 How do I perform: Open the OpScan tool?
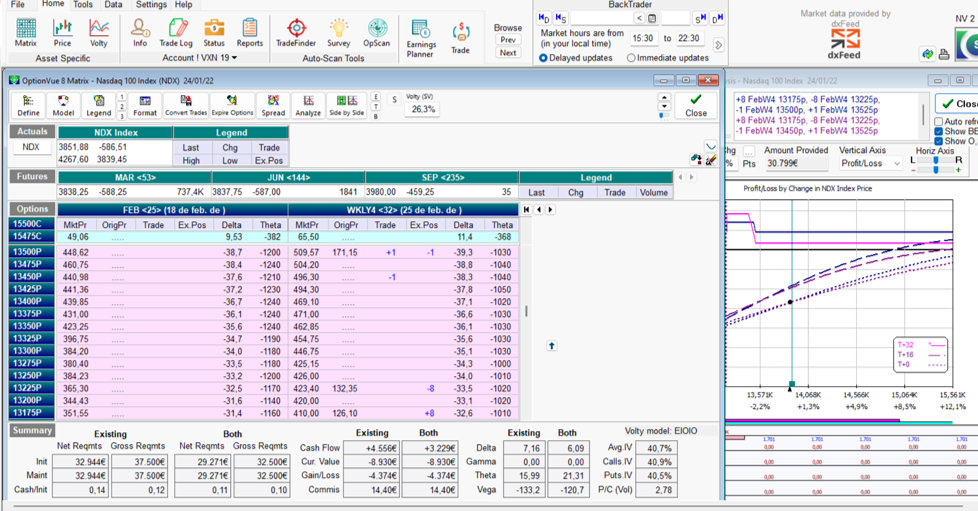tap(377, 33)
